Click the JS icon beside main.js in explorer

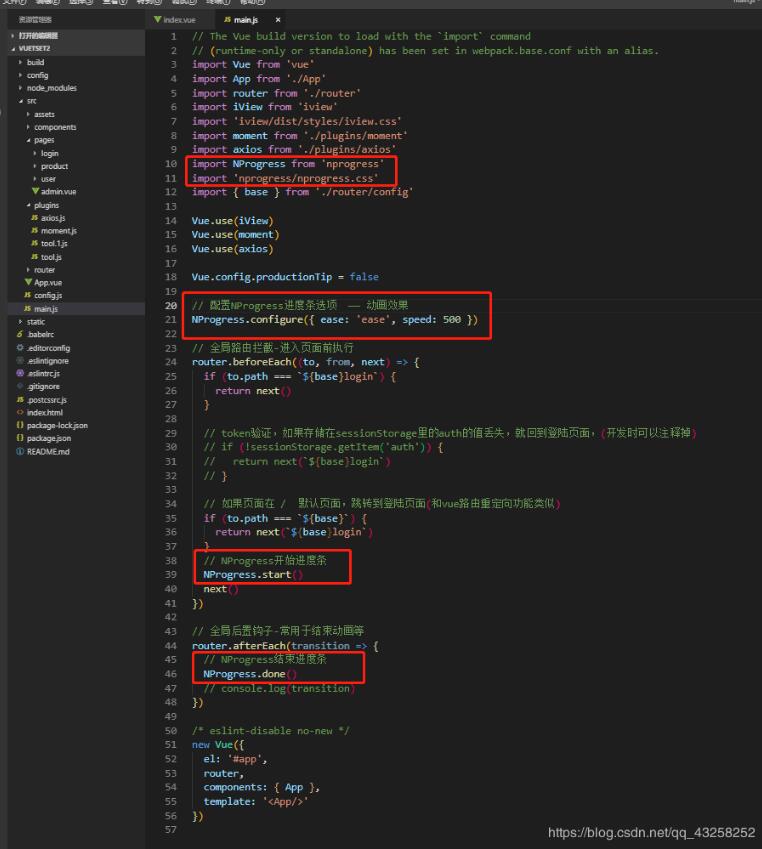tap(28, 309)
